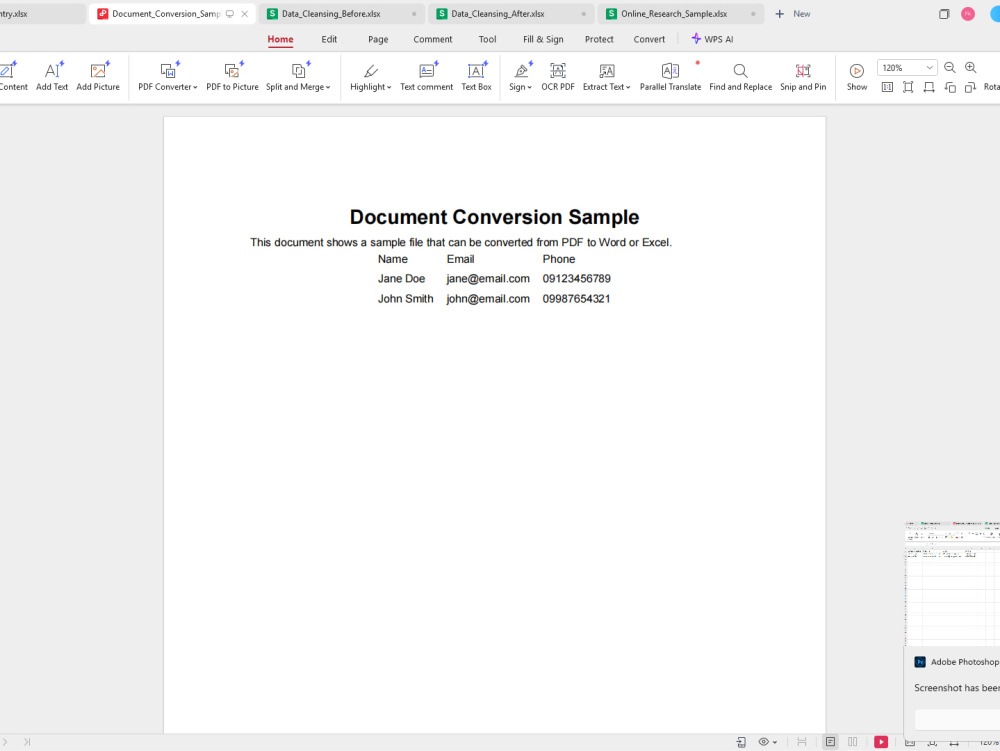
Task: Switch to the Edit ribbon tab
Action: pyautogui.click(x=329, y=40)
